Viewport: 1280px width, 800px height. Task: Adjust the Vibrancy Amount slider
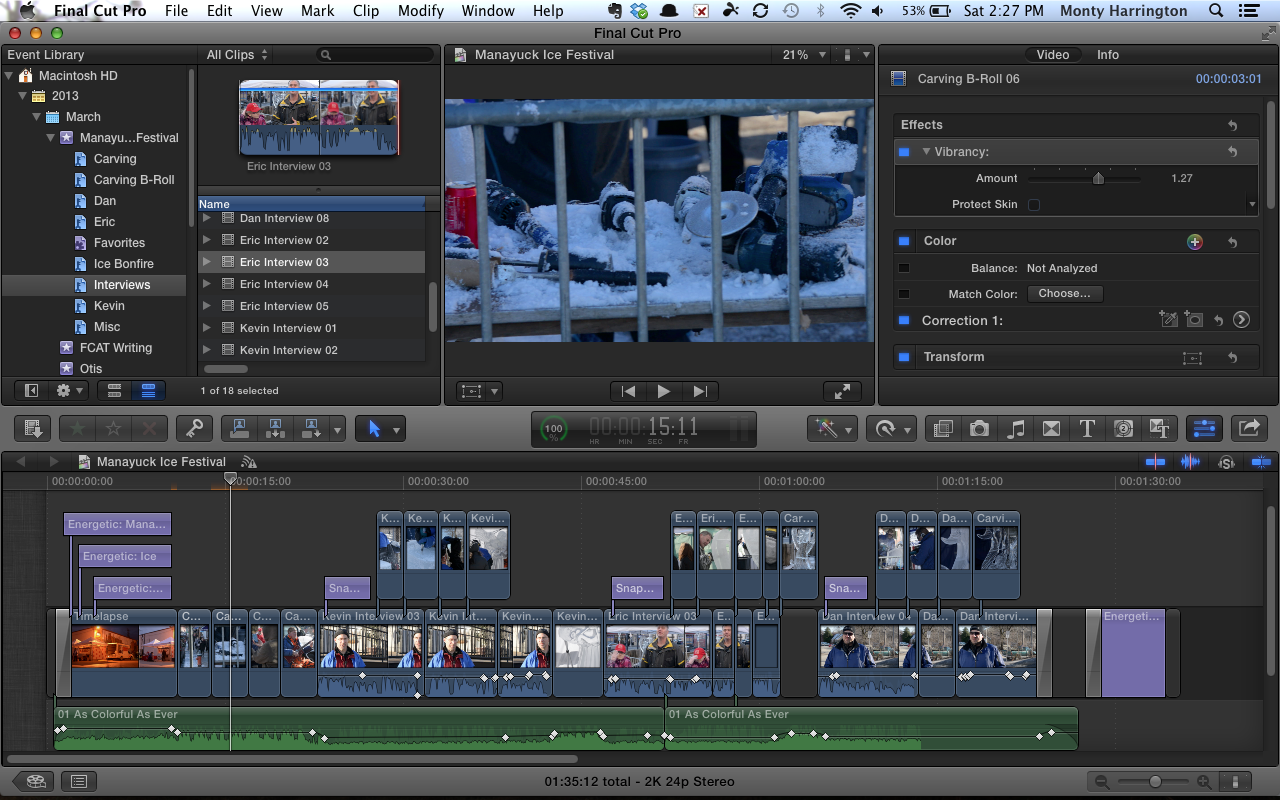coord(1098,178)
